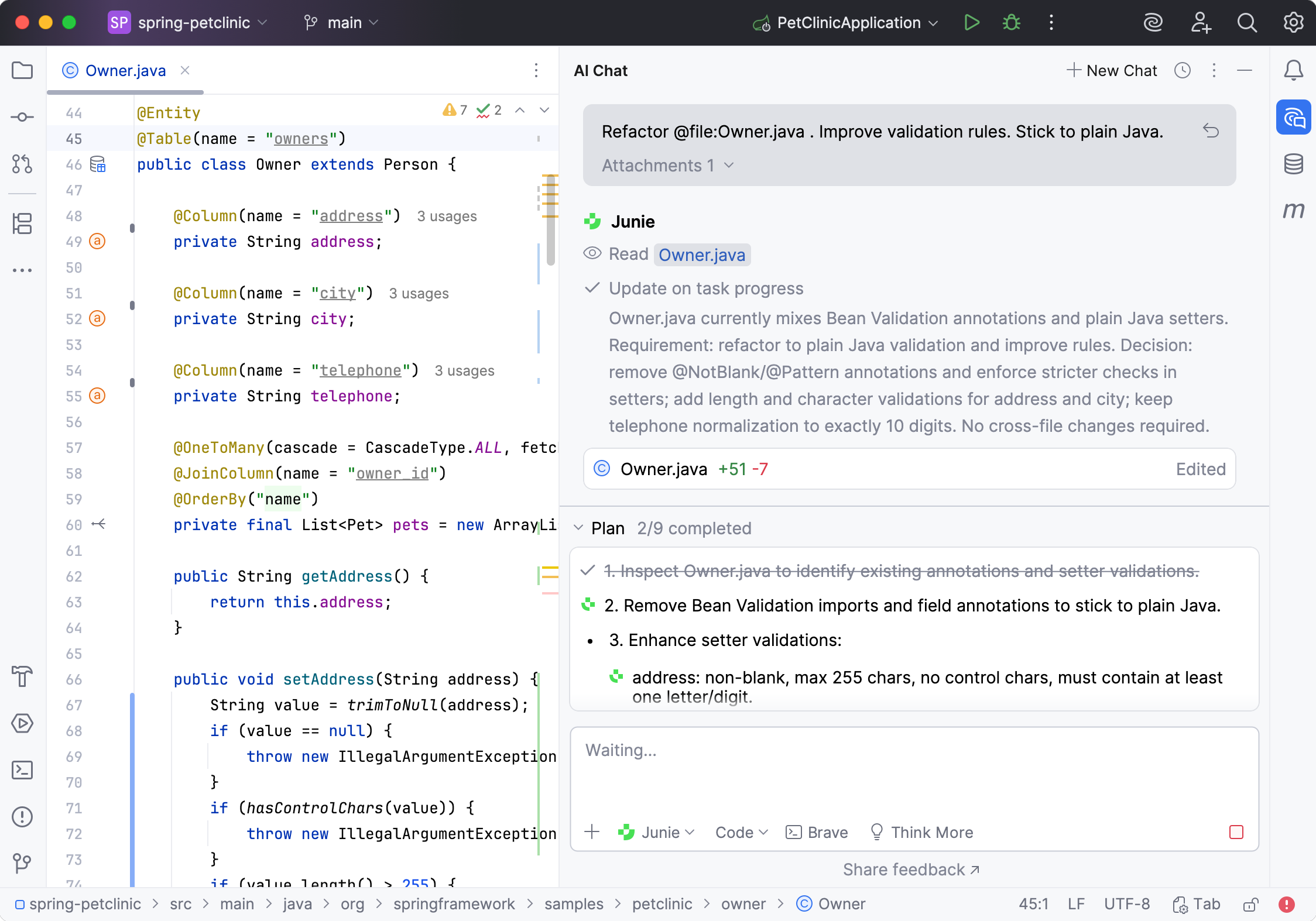The height and width of the screenshot is (921, 1316).
Task: Open the Pull Requests tool window
Action: point(22,164)
